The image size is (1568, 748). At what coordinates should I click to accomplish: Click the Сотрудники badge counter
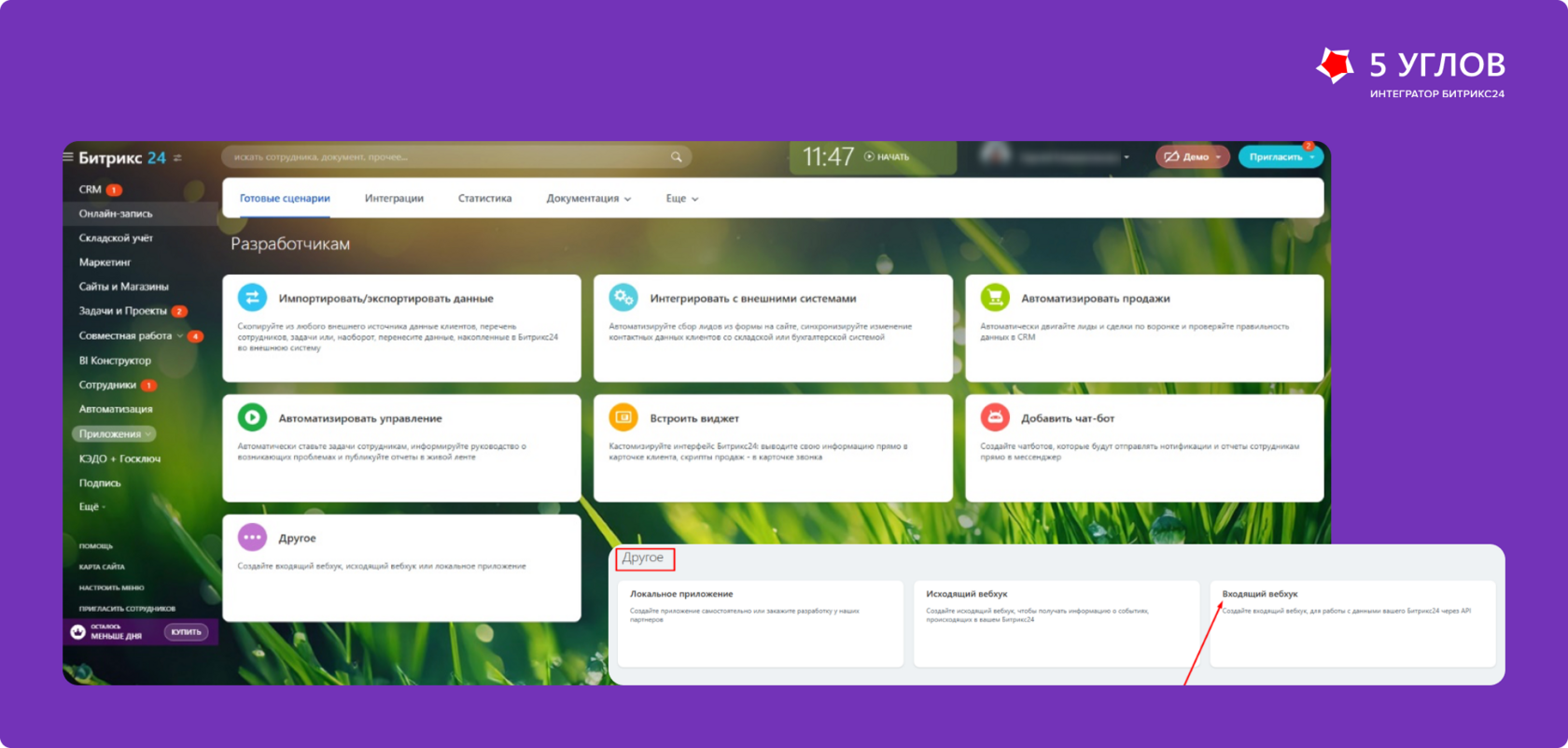tap(148, 385)
